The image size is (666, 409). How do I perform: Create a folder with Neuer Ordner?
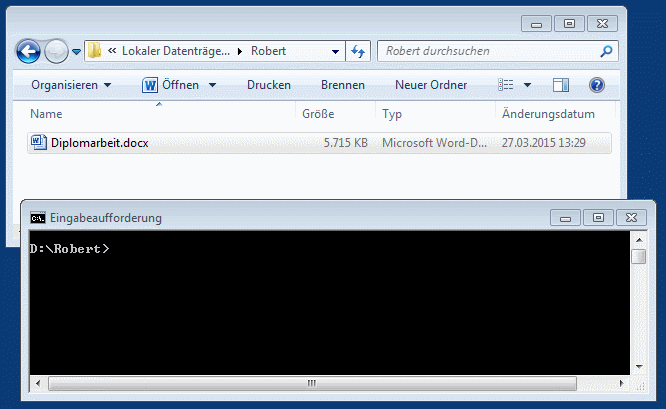click(x=431, y=85)
